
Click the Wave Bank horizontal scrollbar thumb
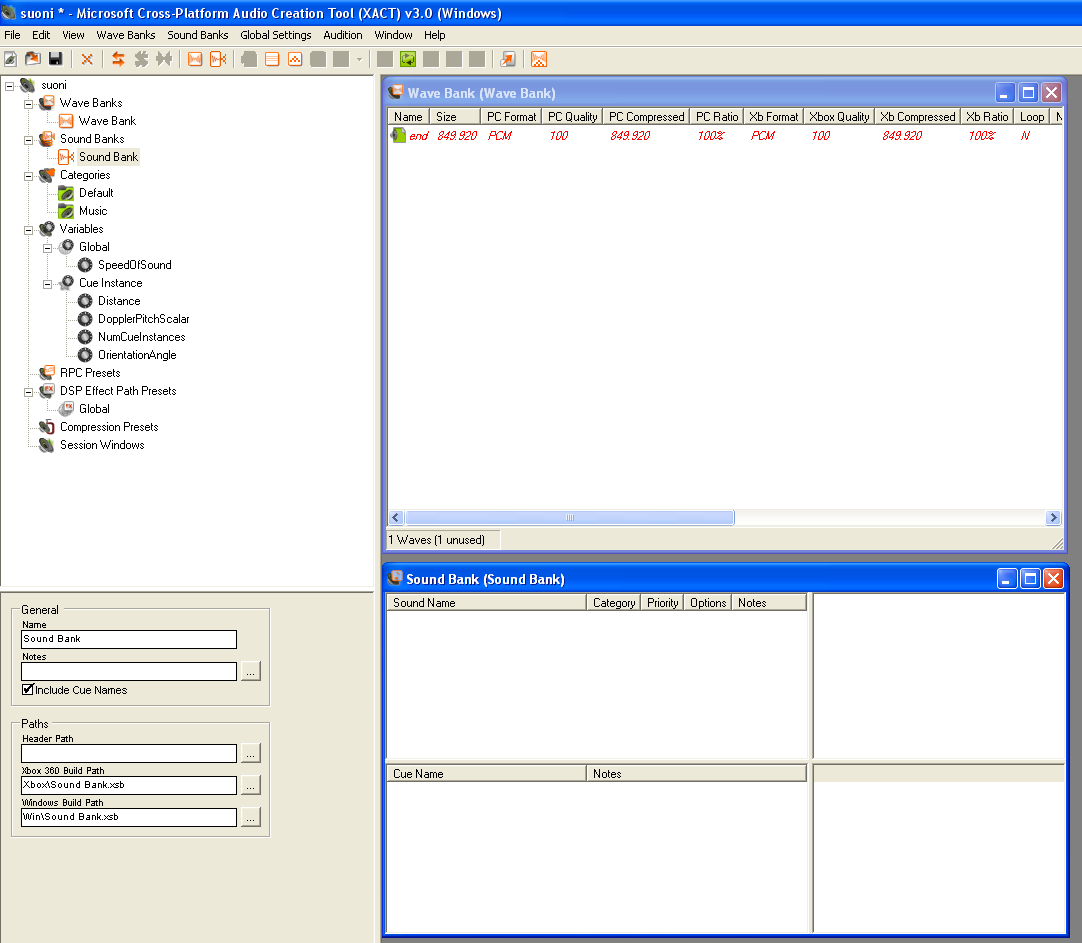point(570,517)
